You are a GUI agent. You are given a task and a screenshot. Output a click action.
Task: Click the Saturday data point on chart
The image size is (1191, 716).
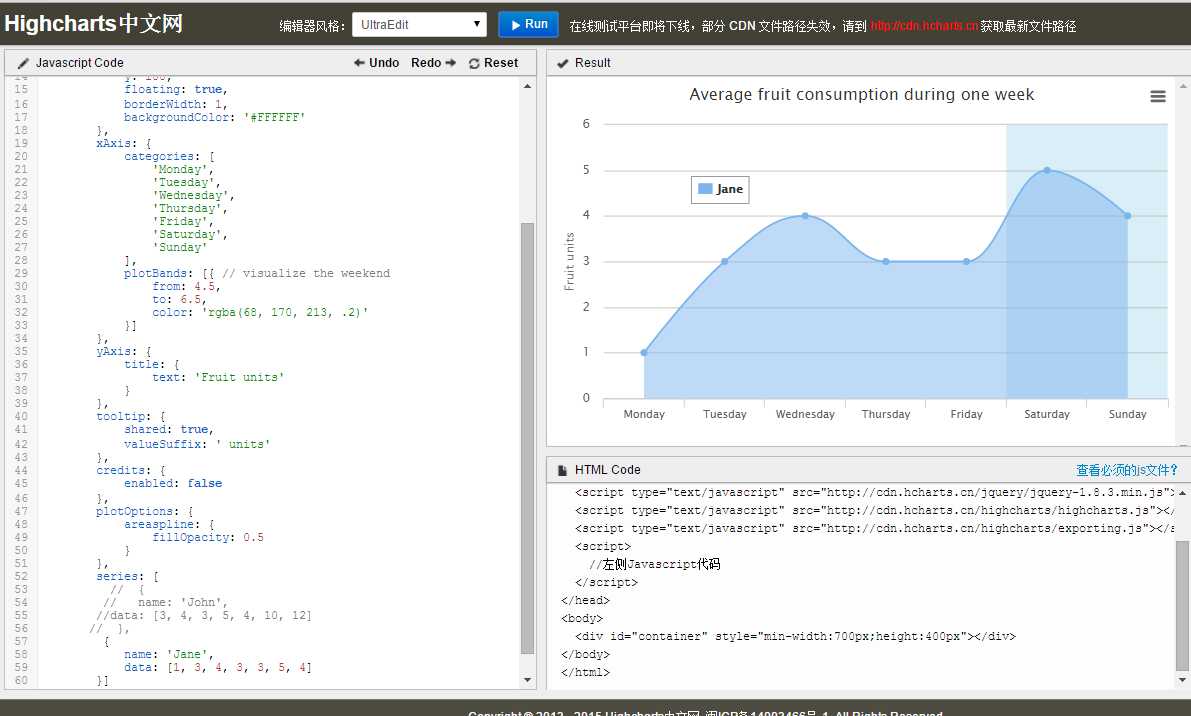(1047, 170)
